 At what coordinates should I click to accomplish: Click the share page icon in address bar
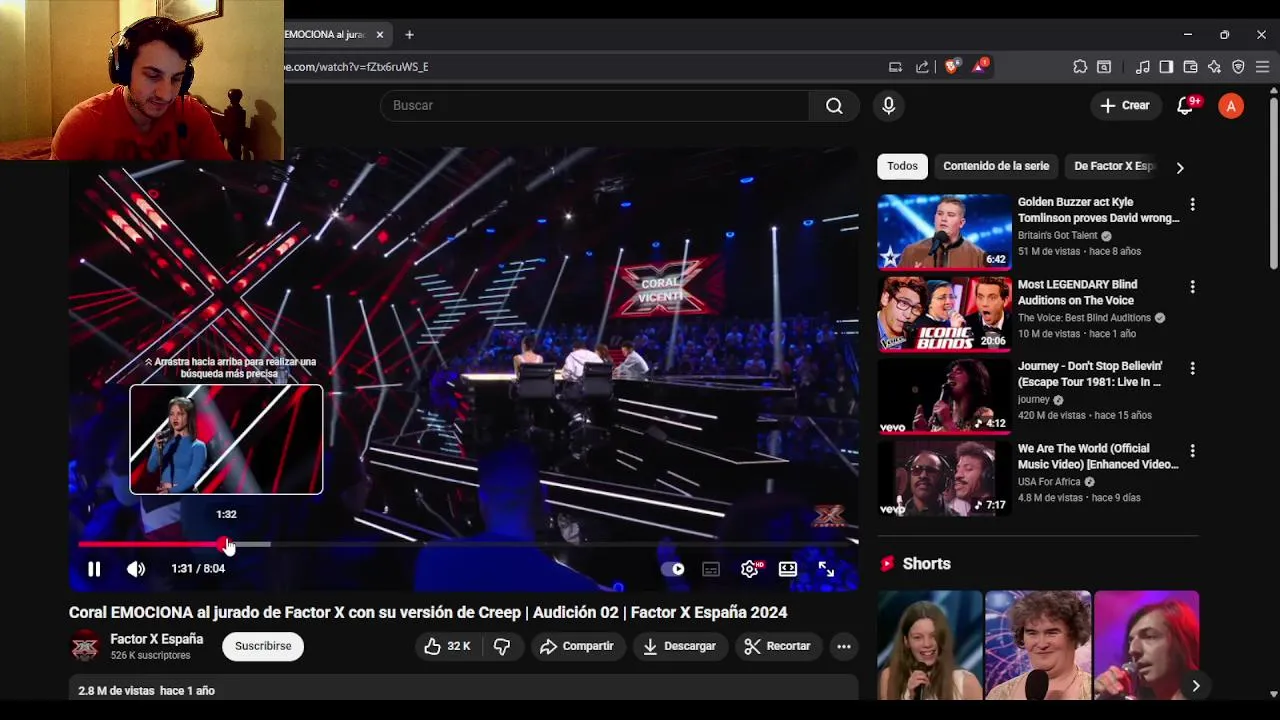coord(922,67)
